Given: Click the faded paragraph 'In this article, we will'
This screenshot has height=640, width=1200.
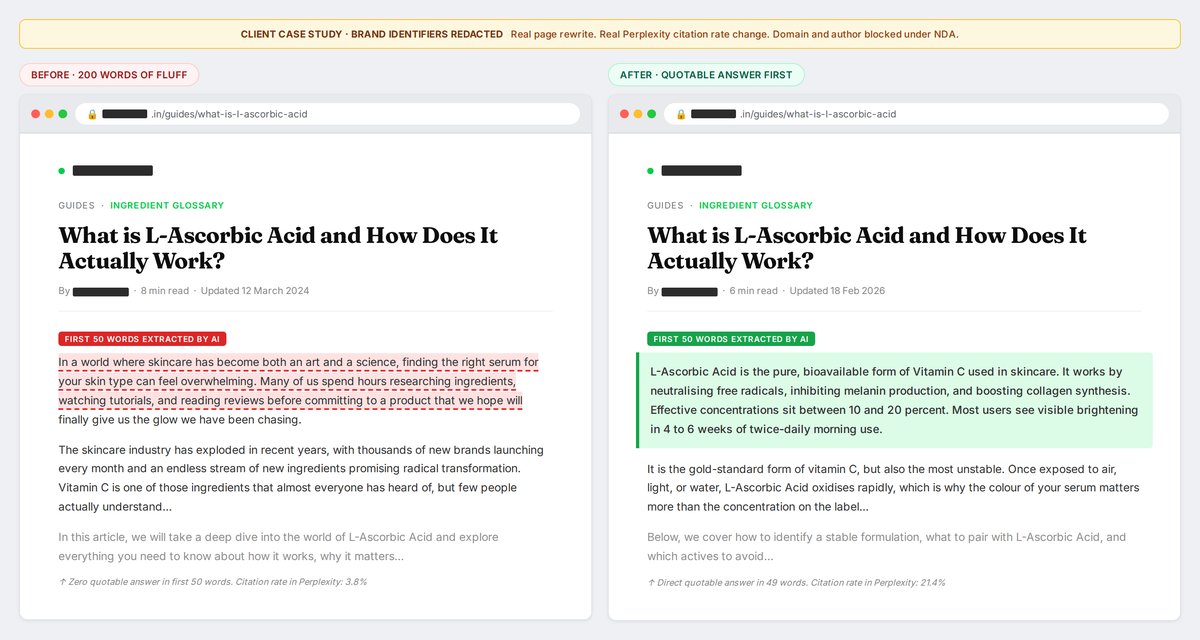Looking at the screenshot, I should tap(278, 546).
